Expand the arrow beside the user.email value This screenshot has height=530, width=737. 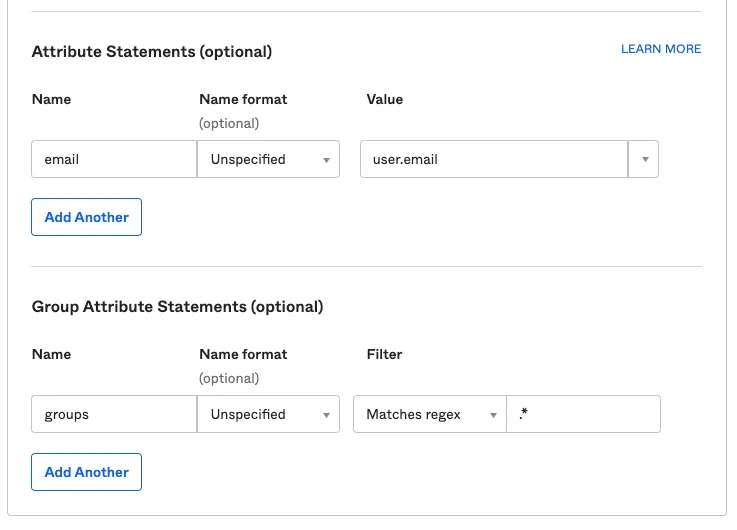[x=644, y=159]
